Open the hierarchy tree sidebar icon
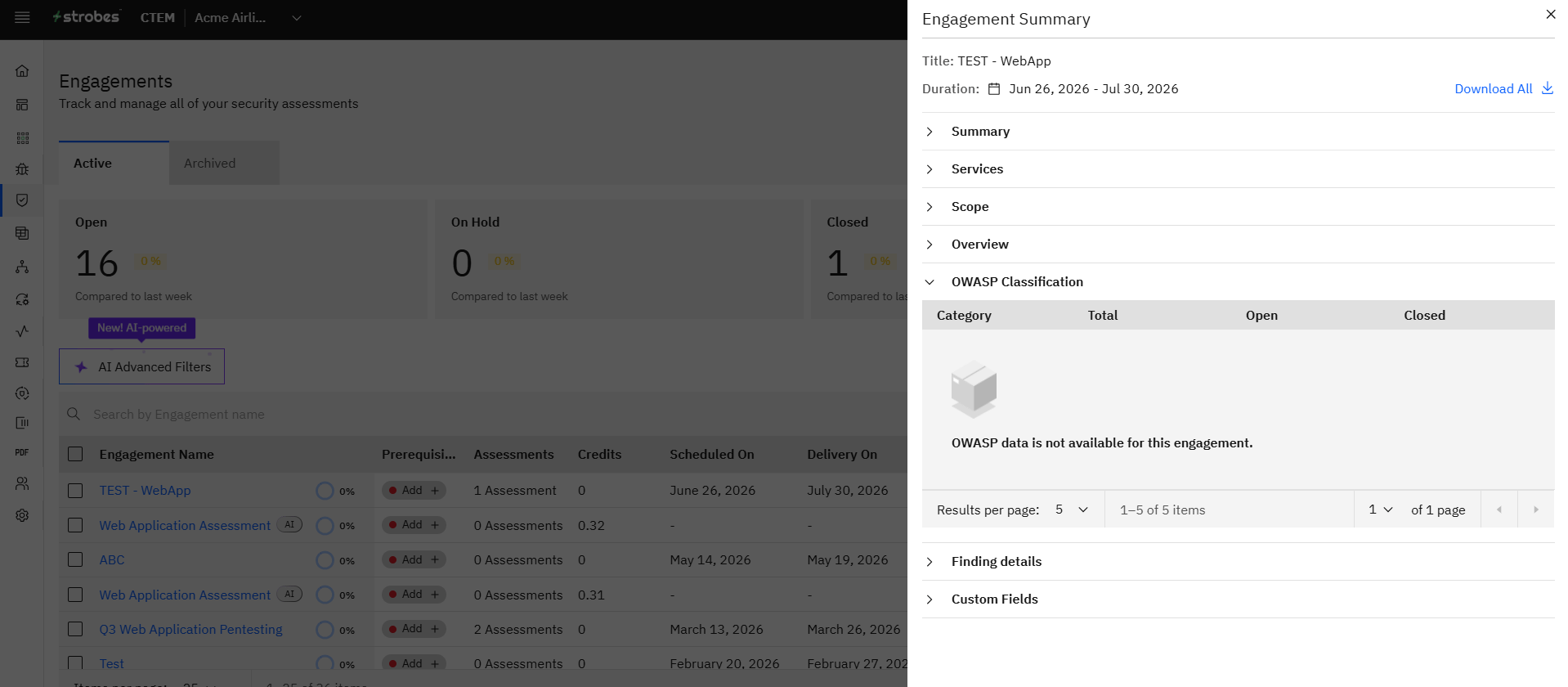Screen dimensions: 1568x687 coord(22,267)
